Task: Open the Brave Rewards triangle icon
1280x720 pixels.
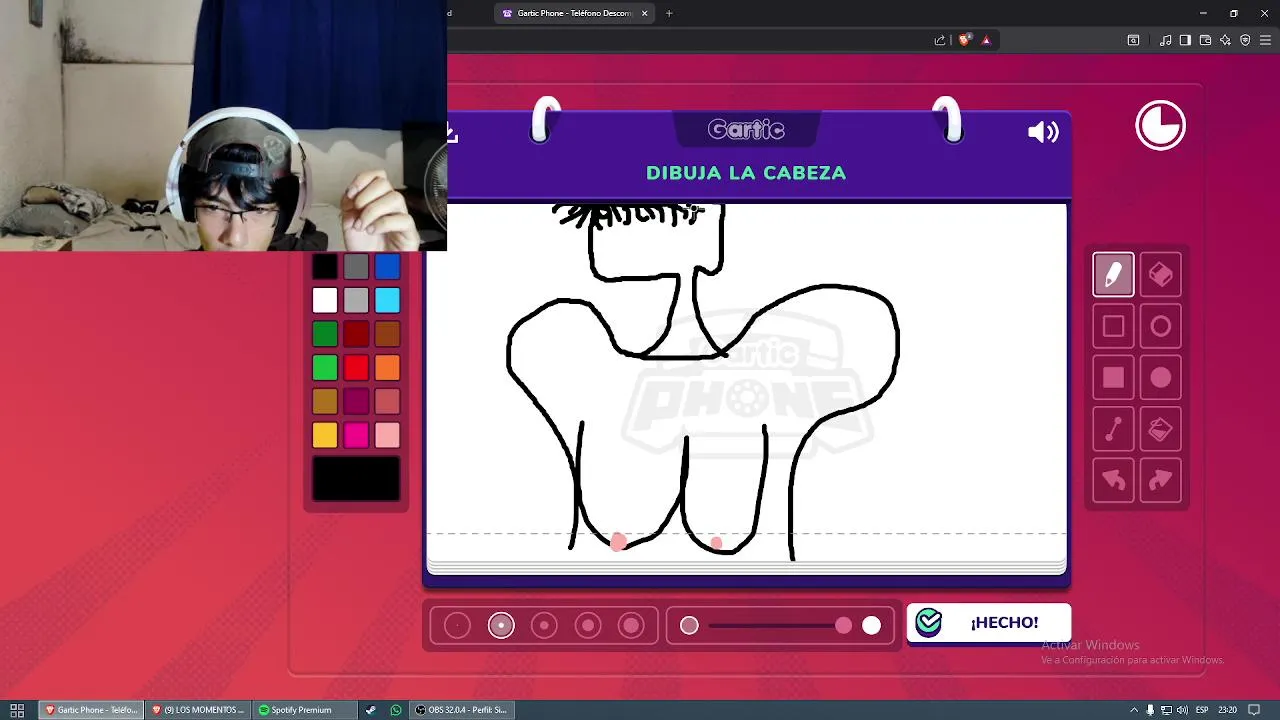Action: coord(986,40)
